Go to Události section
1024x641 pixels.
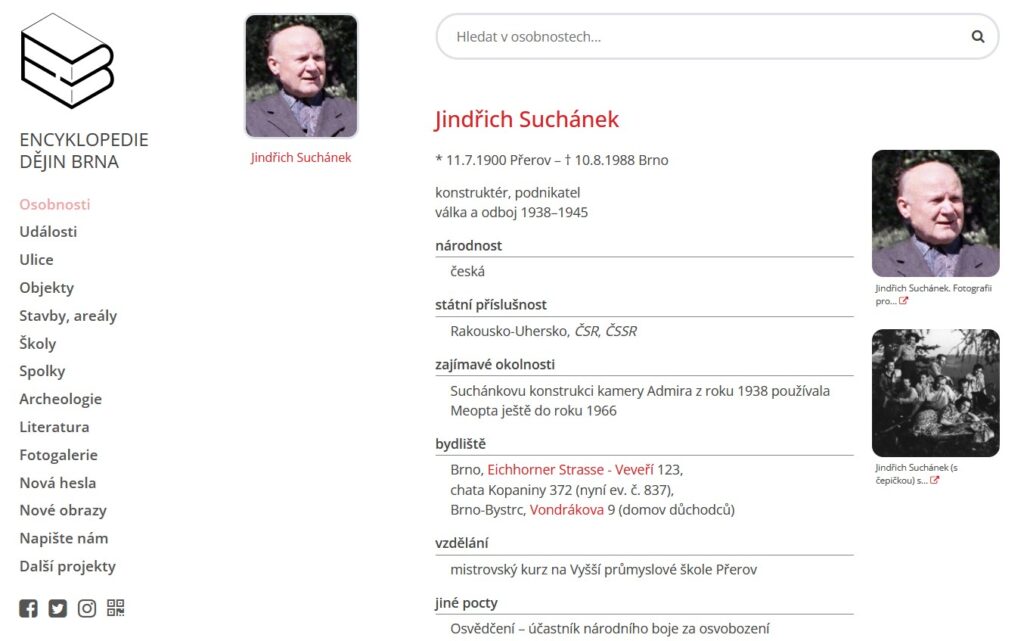coord(48,232)
